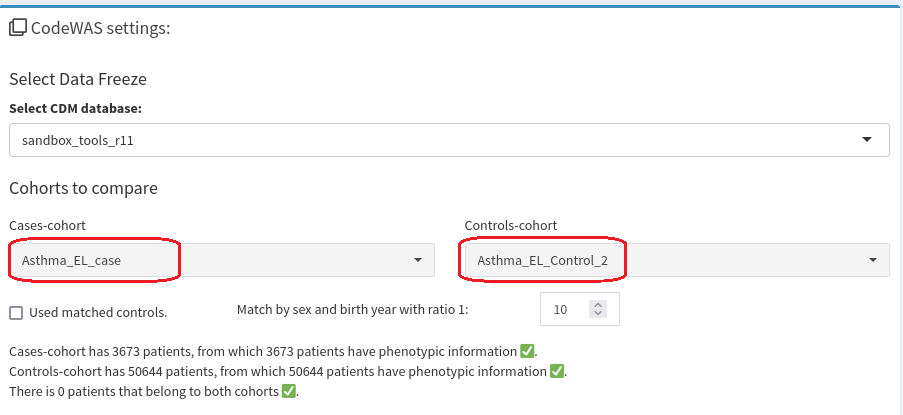This screenshot has width=903, height=415.
Task: Open the sandbox_tools_r11 database dropdown
Action: pyautogui.click(x=449, y=139)
